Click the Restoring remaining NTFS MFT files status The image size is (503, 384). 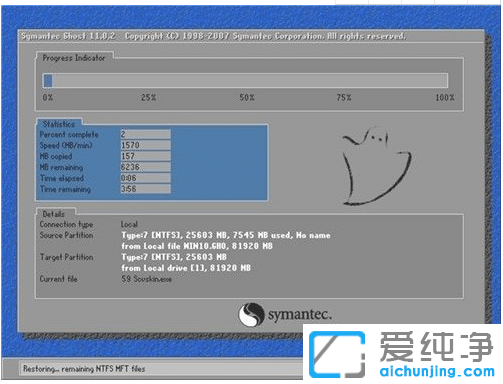click(84, 369)
